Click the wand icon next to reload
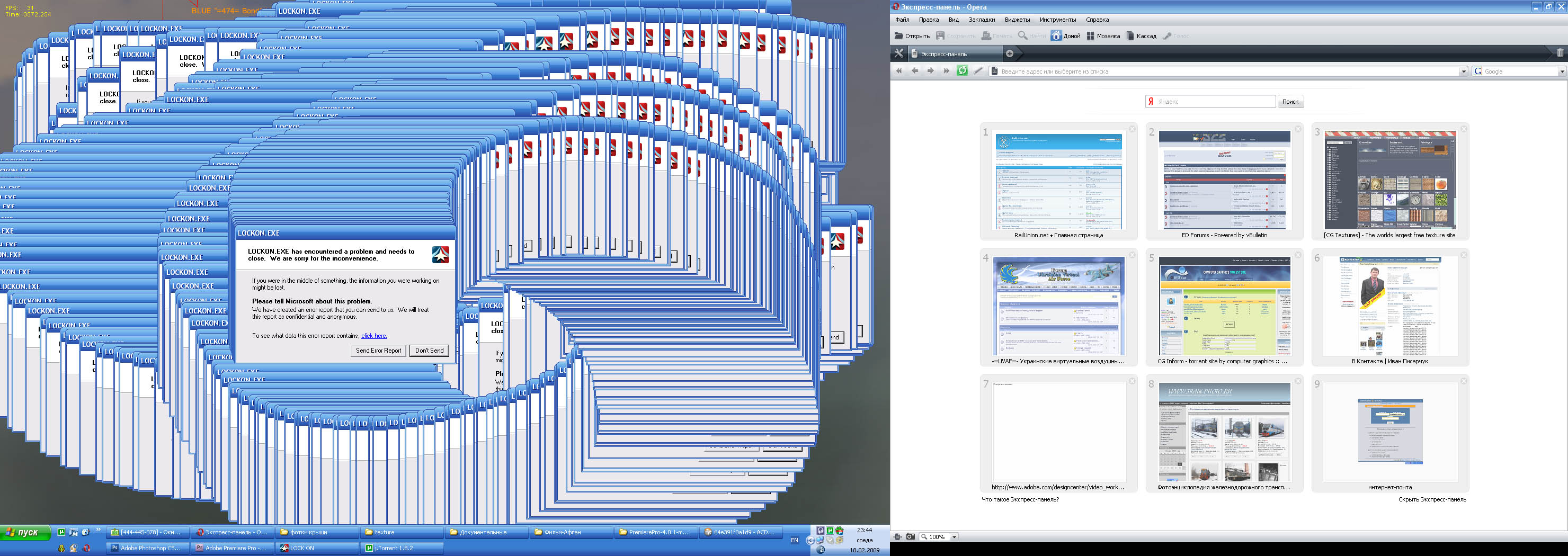This screenshot has height=556, width=1568. 978,71
